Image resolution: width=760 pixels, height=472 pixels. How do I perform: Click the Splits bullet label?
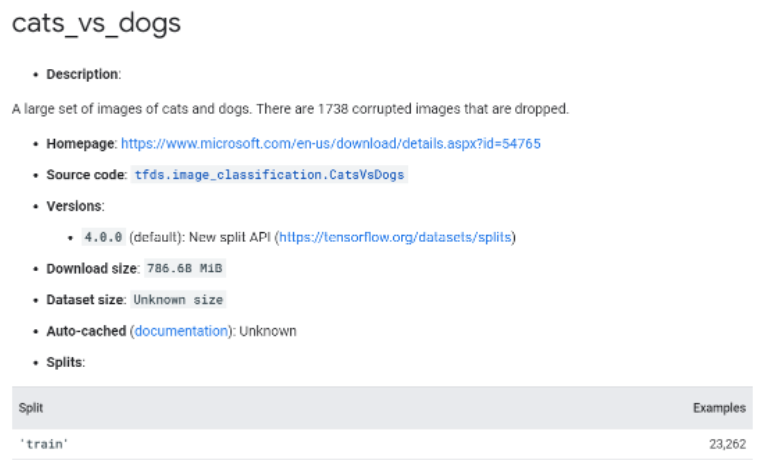click(x=65, y=362)
